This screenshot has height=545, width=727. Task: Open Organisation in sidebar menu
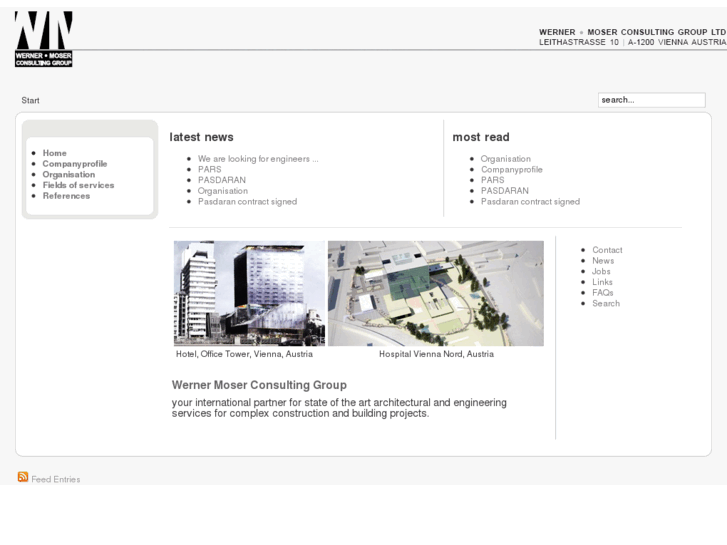[69, 174]
